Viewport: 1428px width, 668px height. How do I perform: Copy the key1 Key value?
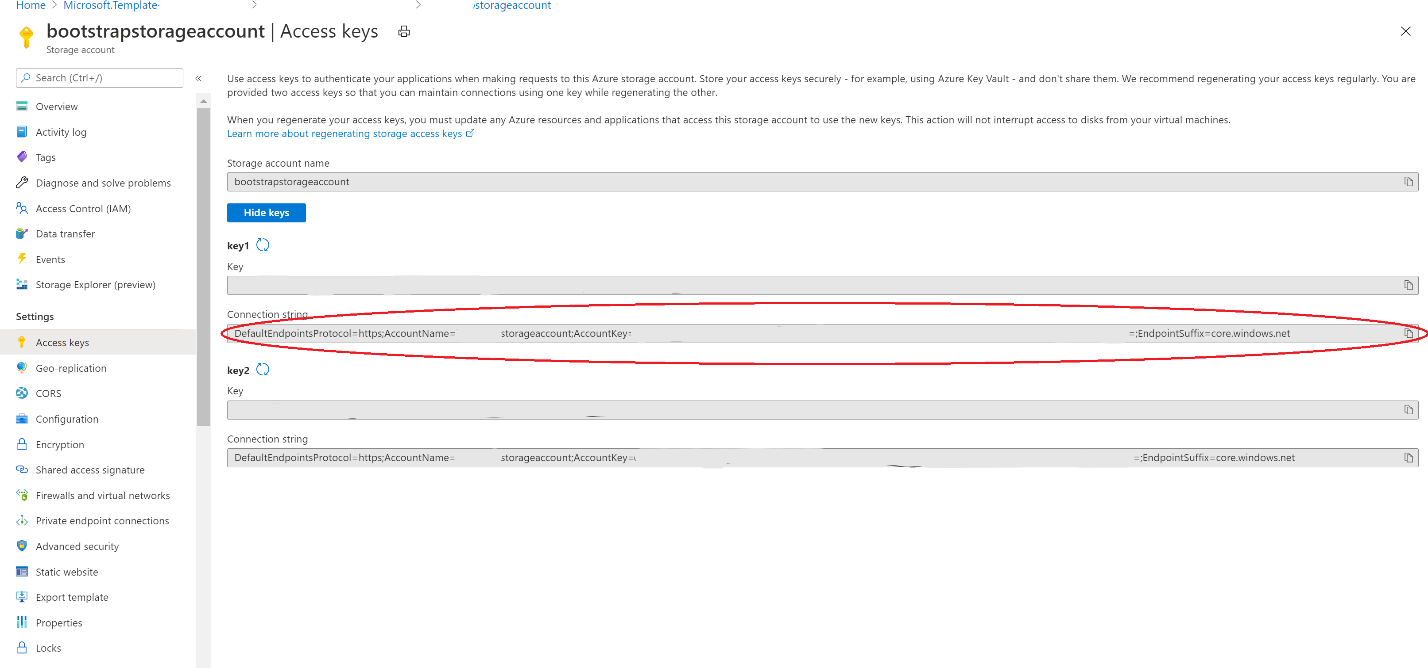click(x=1408, y=285)
